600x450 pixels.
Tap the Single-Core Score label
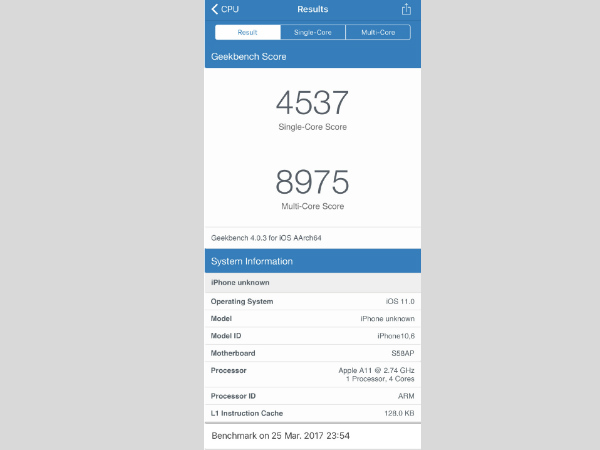point(313,127)
